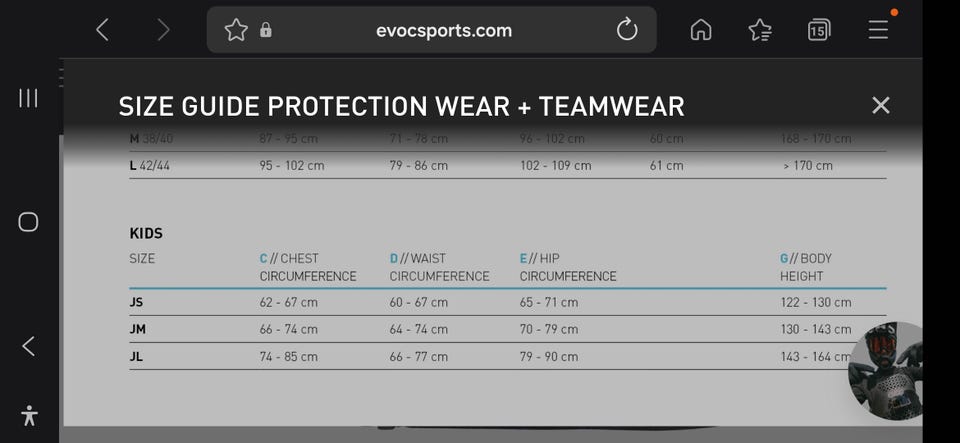Bookmark this page with the star icon
The width and height of the screenshot is (960, 443).
[236, 30]
